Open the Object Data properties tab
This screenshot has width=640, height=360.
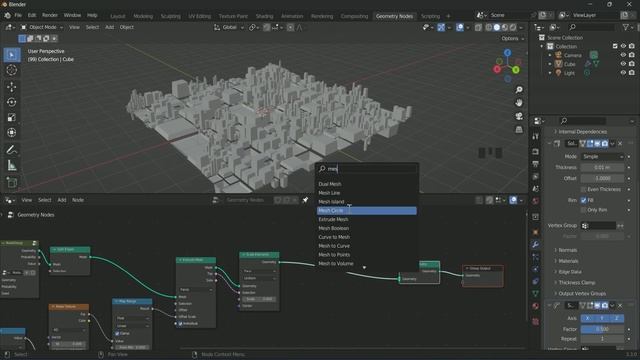[x=535, y=293]
